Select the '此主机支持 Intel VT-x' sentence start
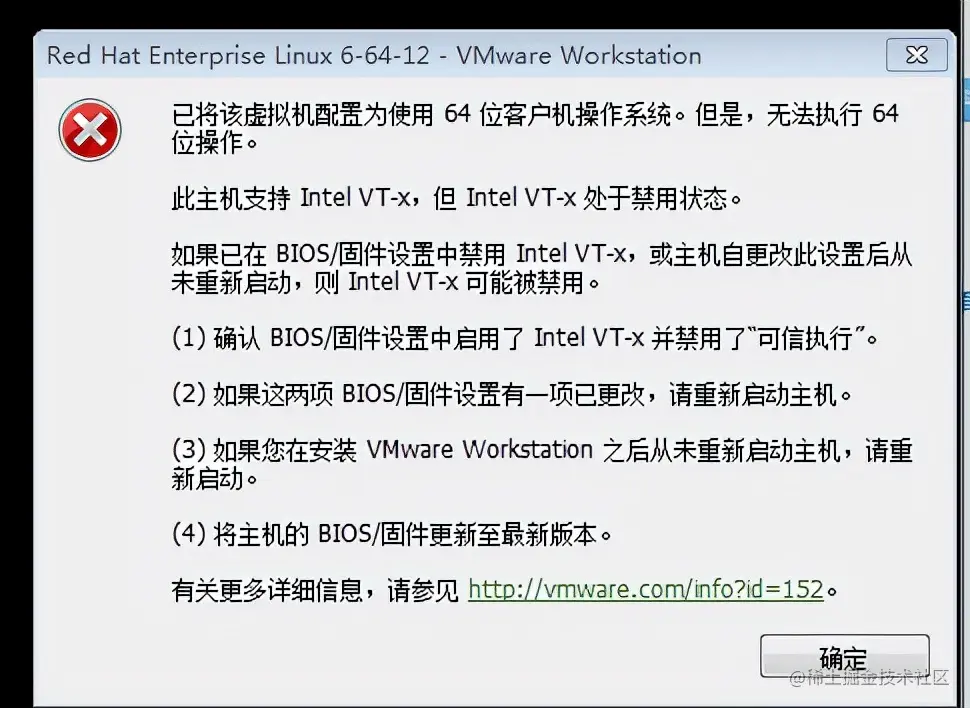This screenshot has height=708, width=970. 291,198
